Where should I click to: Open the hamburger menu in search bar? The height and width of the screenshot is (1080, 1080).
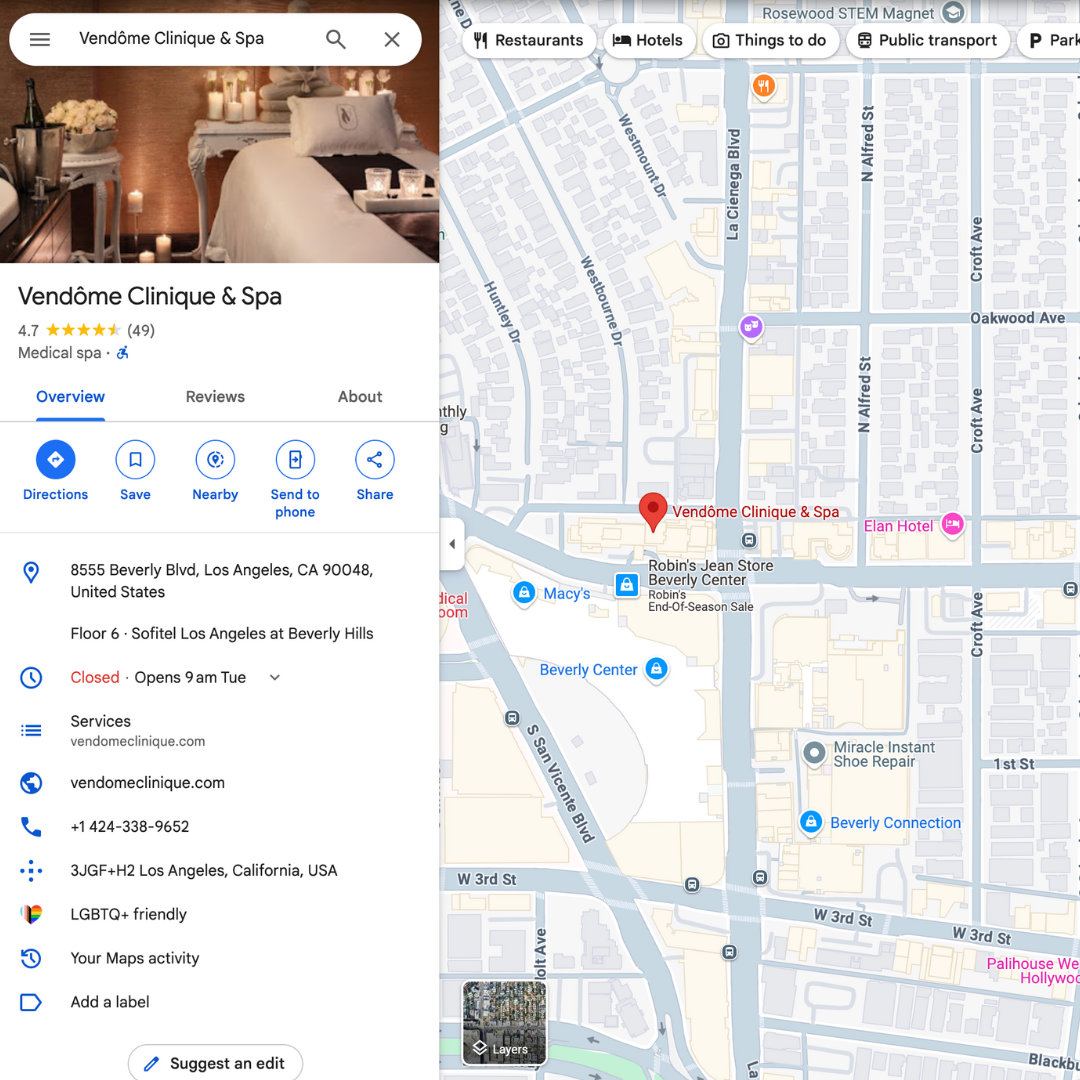click(40, 39)
